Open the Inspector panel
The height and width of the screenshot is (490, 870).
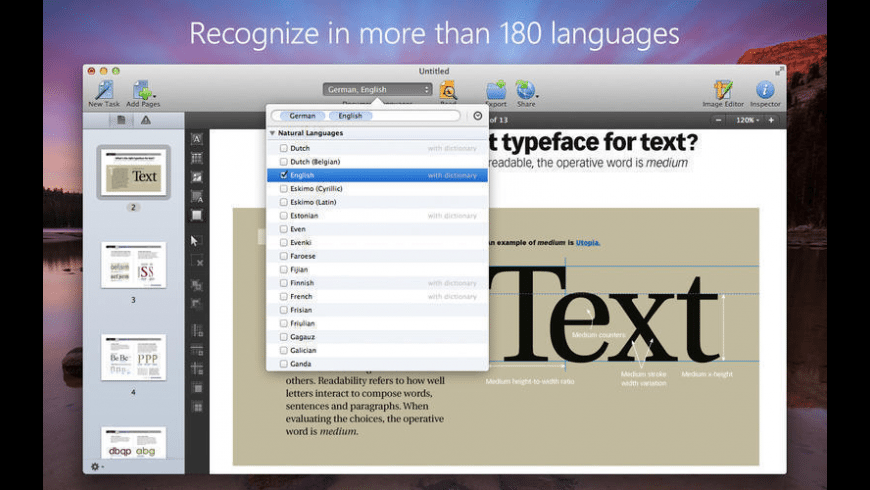(x=765, y=90)
